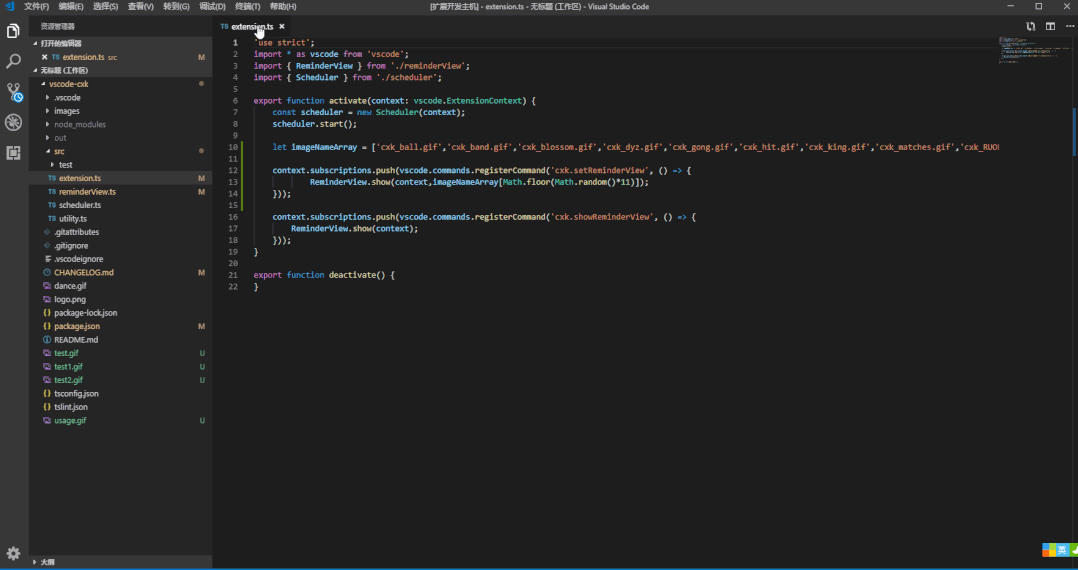This screenshot has height=570, width=1078.
Task: Open the 终端(T) menu
Action: pos(247,7)
